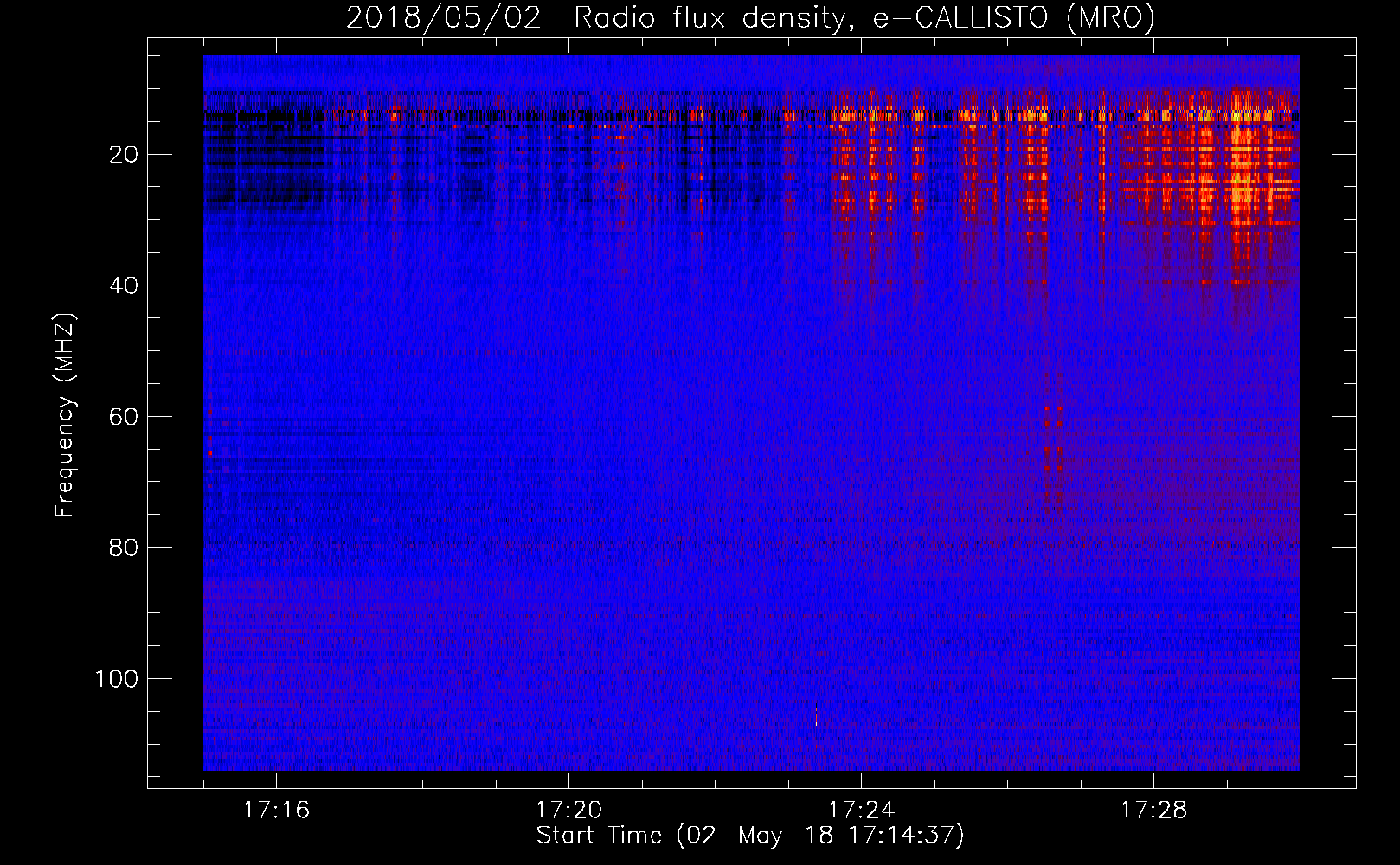The image size is (1400, 865).
Task: Select the 17:24 time tick label
Action: (861, 811)
